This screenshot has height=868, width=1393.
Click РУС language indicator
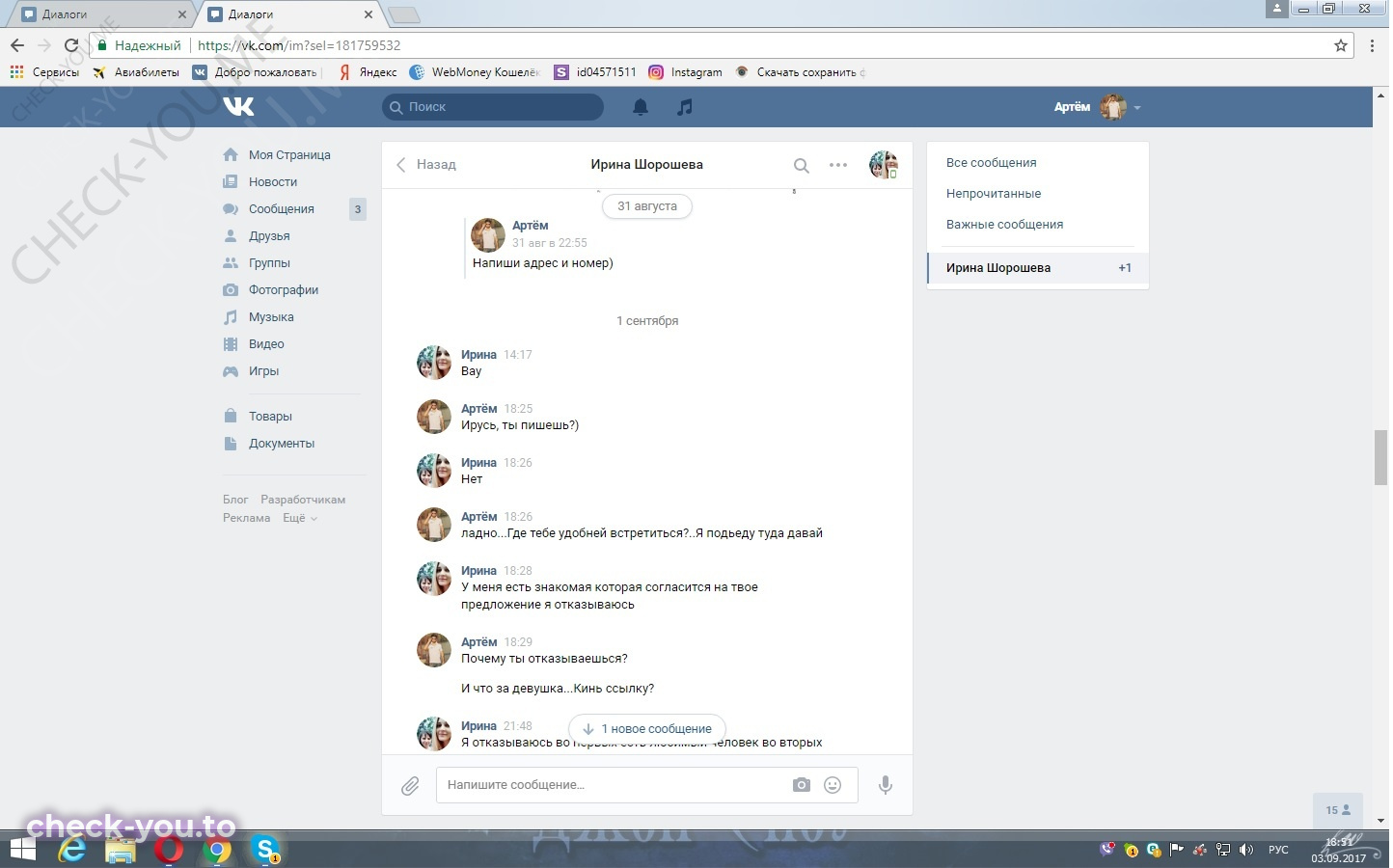(x=1278, y=850)
